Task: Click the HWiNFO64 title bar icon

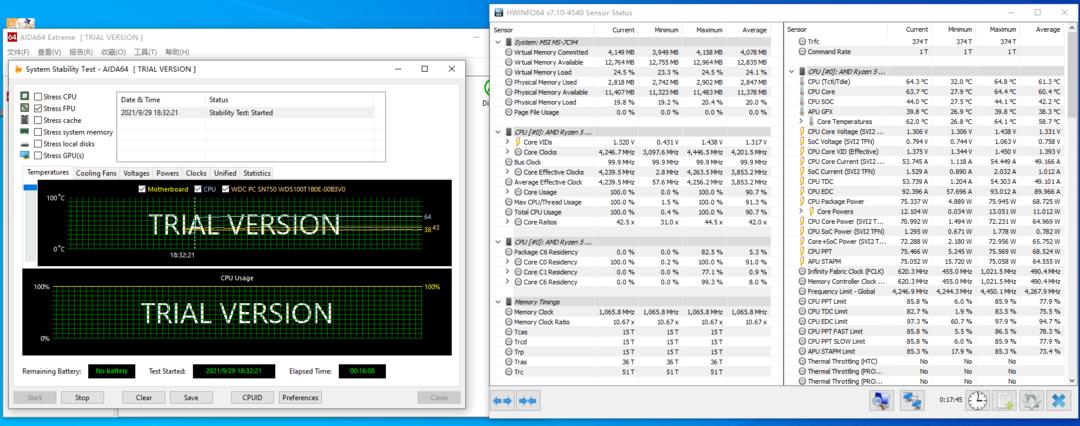Action: 500,12
